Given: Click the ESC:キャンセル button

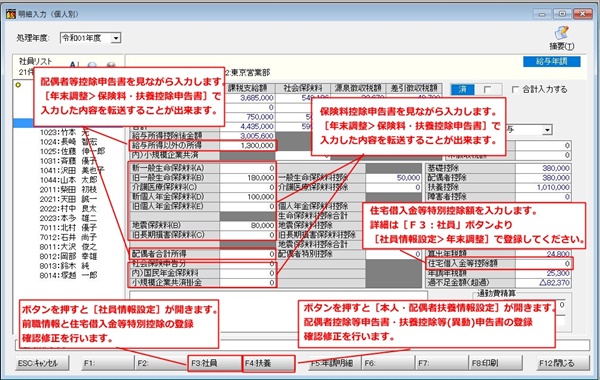Looking at the screenshot, I should (x=42, y=363).
